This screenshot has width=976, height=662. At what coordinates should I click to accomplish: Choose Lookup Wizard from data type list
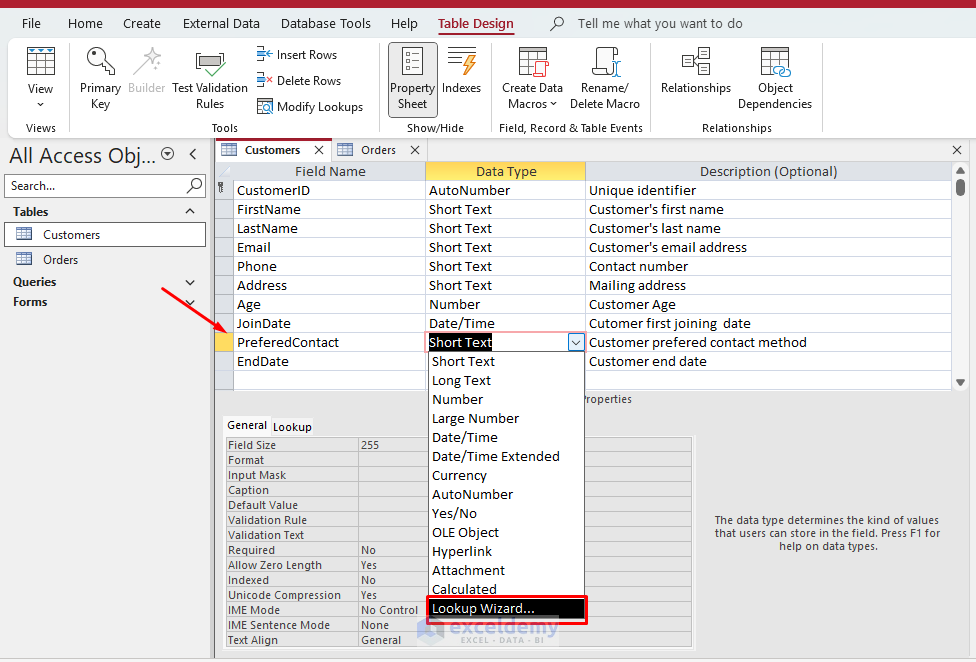[x=507, y=608]
